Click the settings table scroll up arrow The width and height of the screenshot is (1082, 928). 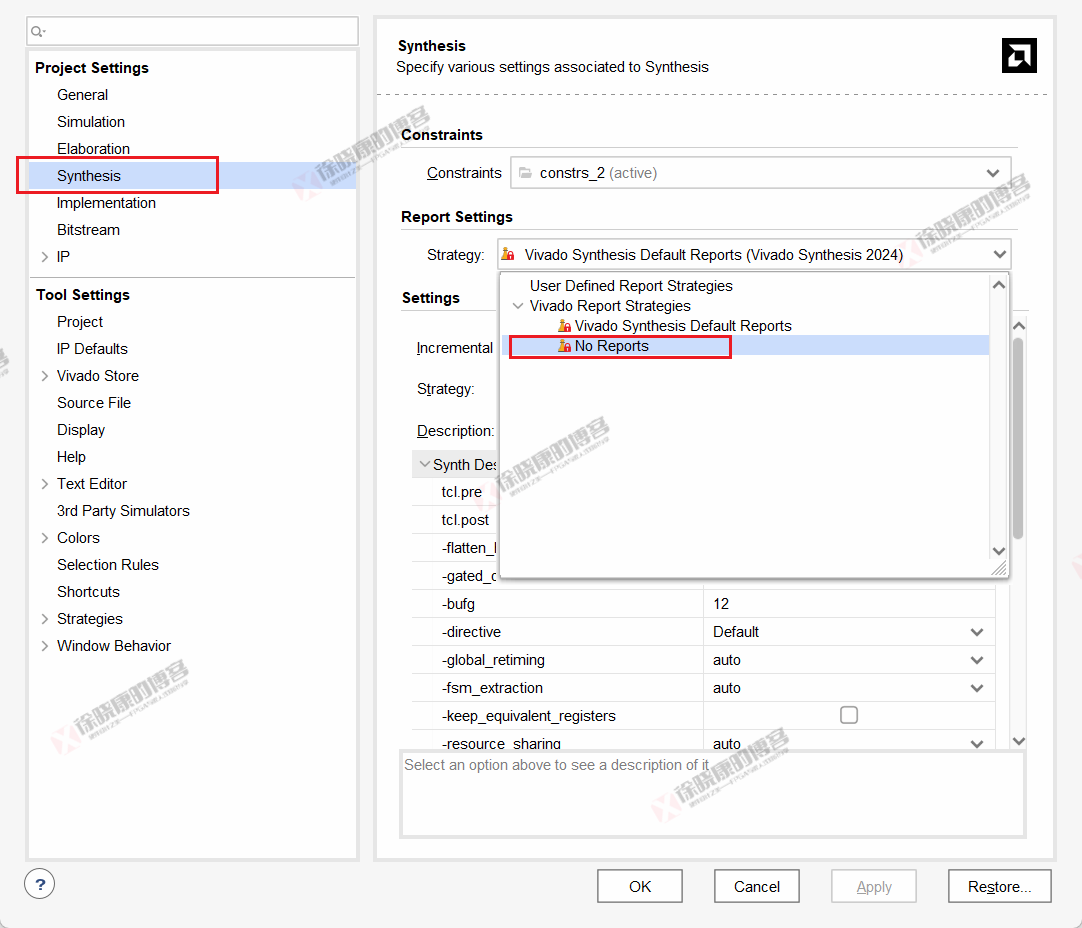coord(1019,326)
